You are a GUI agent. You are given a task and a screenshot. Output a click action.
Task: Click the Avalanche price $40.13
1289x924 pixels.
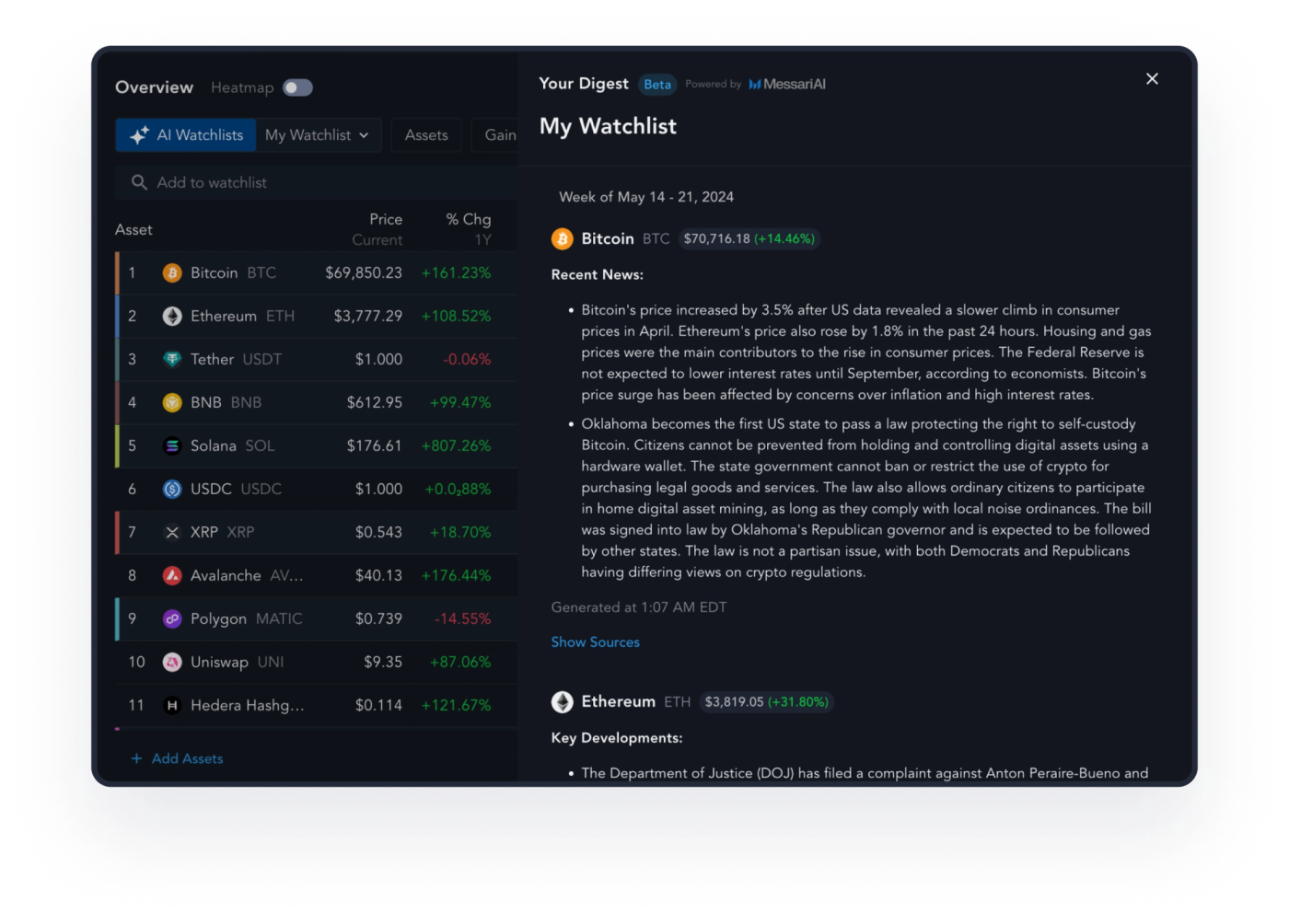click(378, 576)
